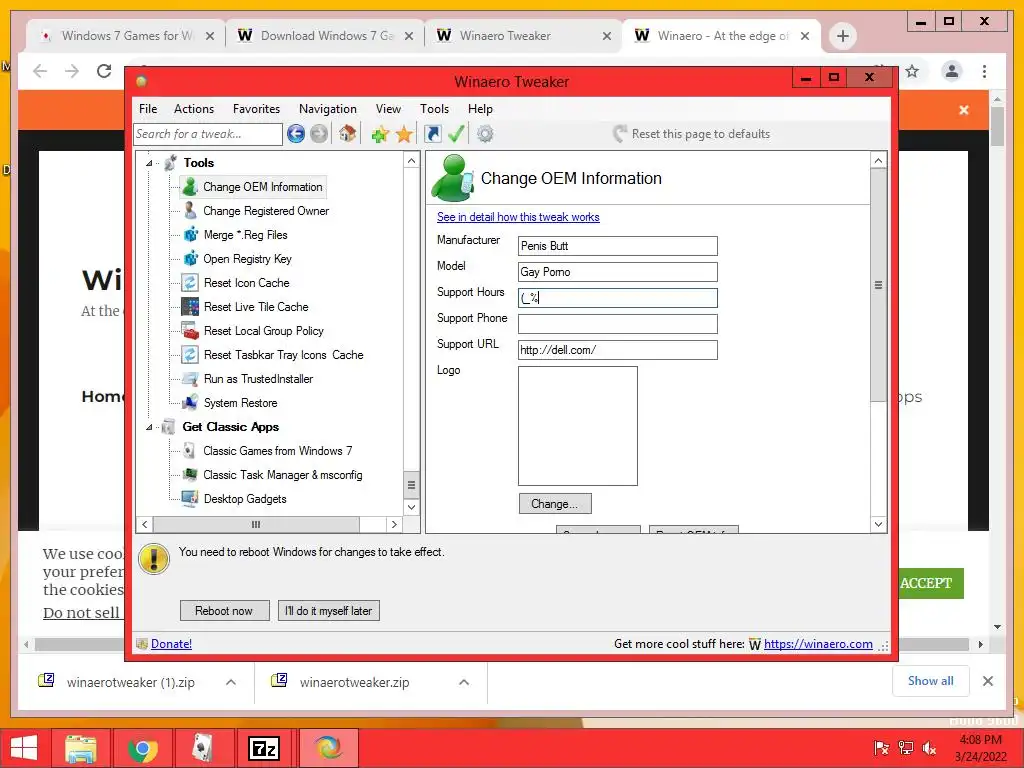Click tree panel scroll up arrow
The height and width of the screenshot is (768, 1024).
tap(411, 161)
